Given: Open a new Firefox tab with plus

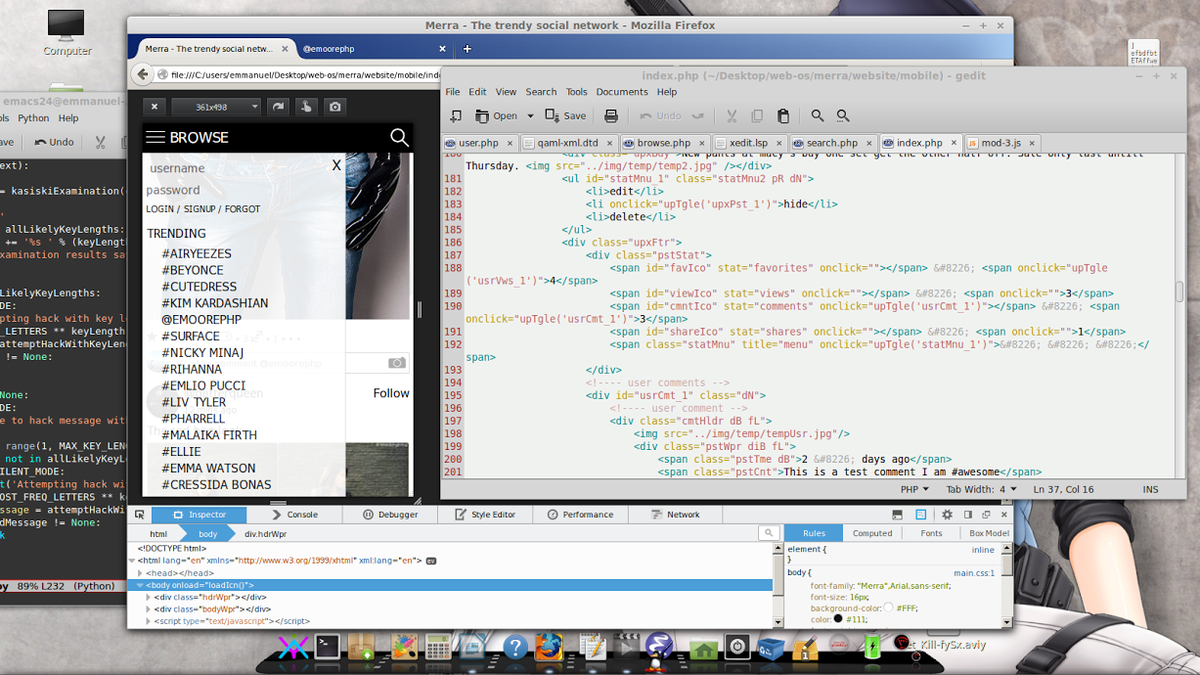Looking at the screenshot, I should (466, 48).
